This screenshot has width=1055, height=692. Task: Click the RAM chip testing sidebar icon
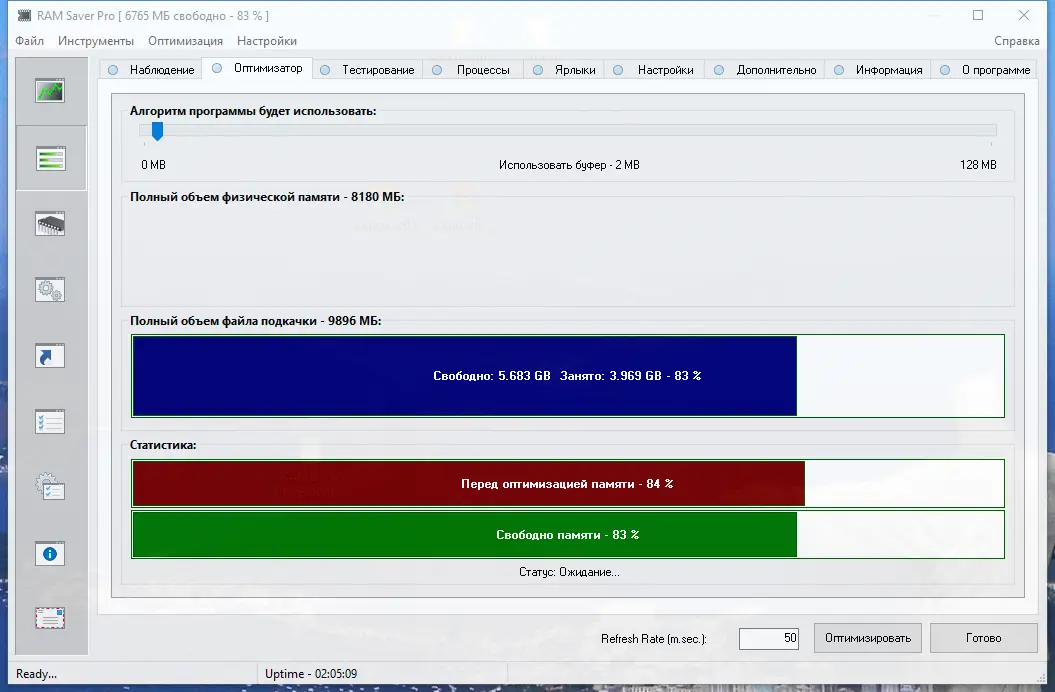(50, 223)
